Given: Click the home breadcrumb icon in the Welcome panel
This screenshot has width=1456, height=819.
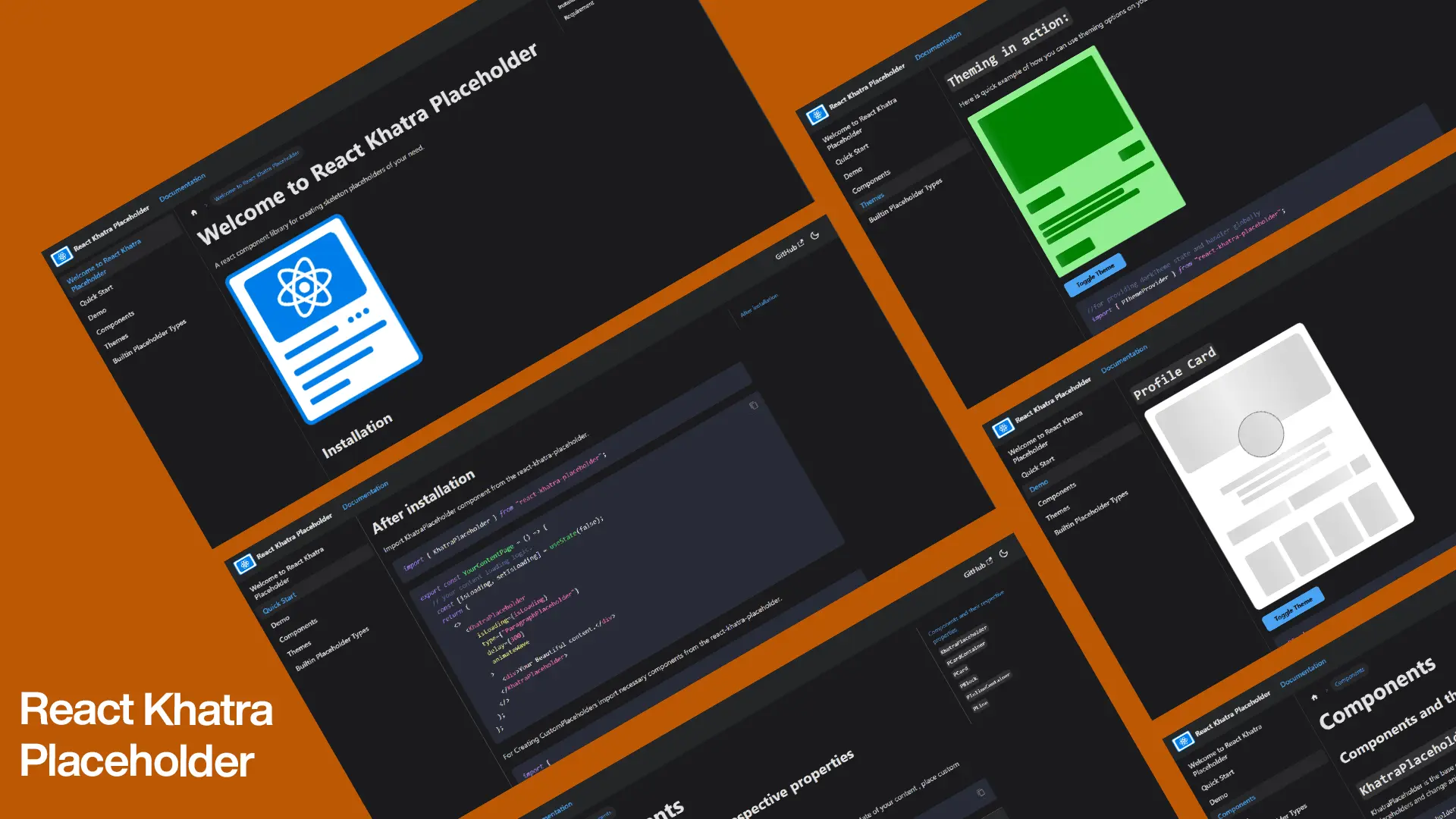Looking at the screenshot, I should (x=194, y=212).
